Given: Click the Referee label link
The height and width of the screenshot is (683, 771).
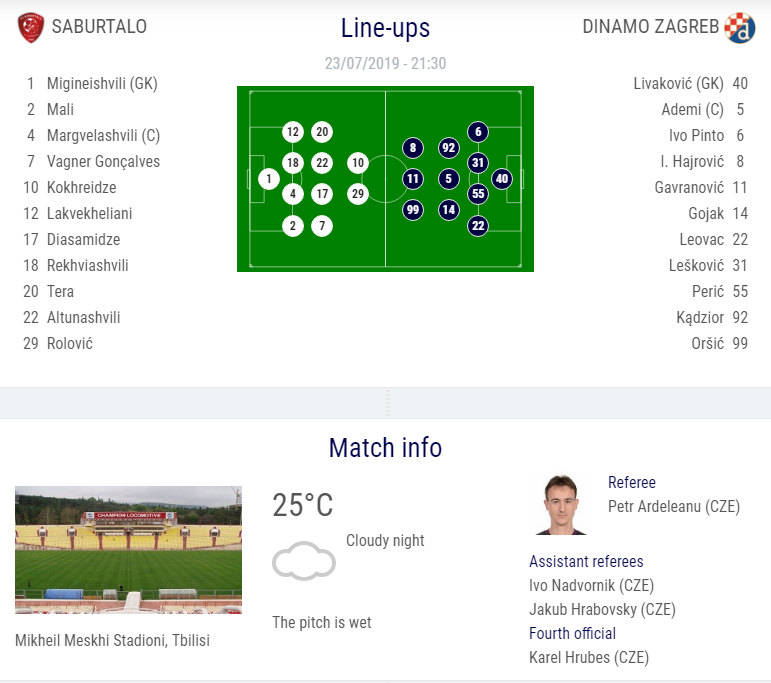Looking at the screenshot, I should 632,482.
